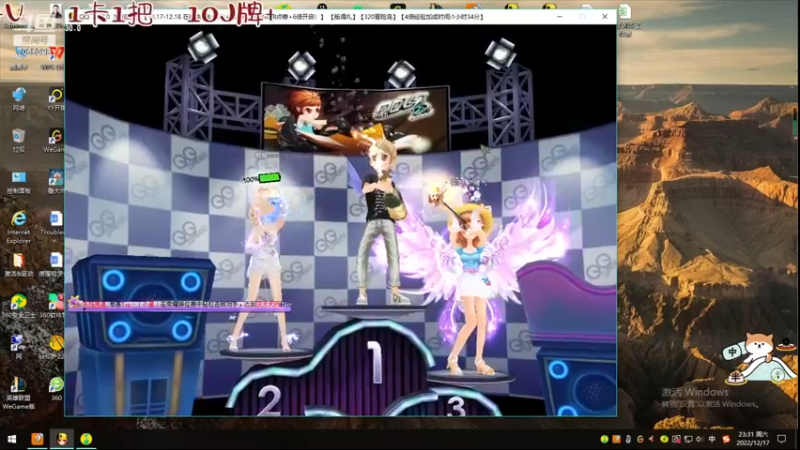Toggle the 中 input method tray indicator
Viewport: 800px width, 450px height.
(x=712, y=439)
